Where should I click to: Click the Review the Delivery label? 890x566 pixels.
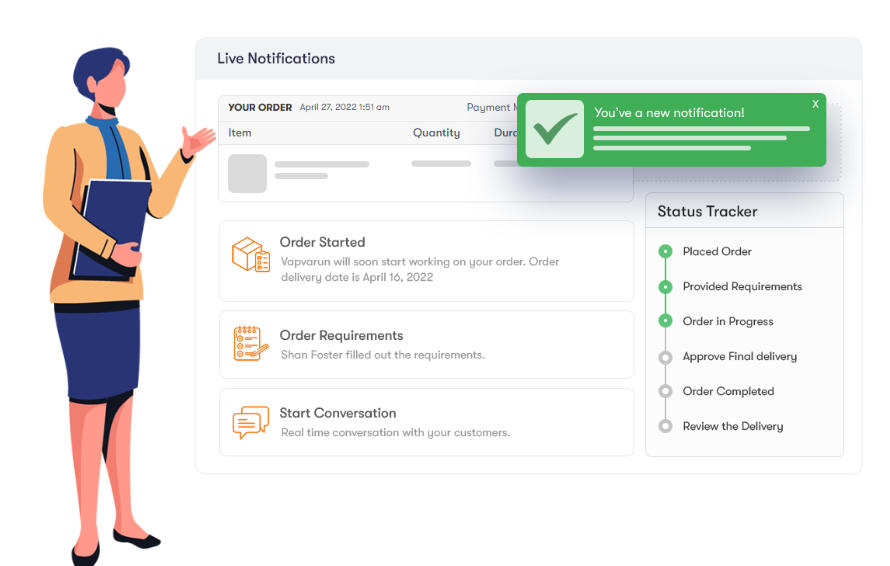click(733, 426)
